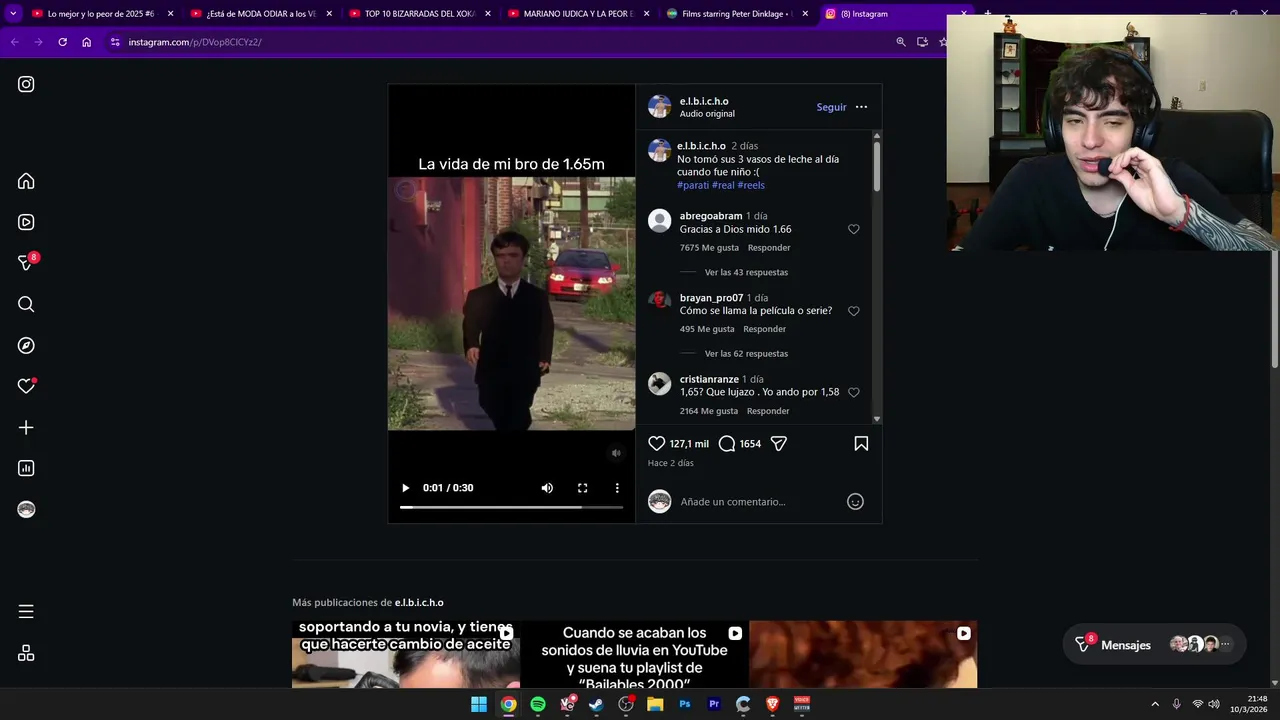1280x720 pixels.
Task: Open the Meta apps icon at sidebar bottom
Action: [26, 653]
